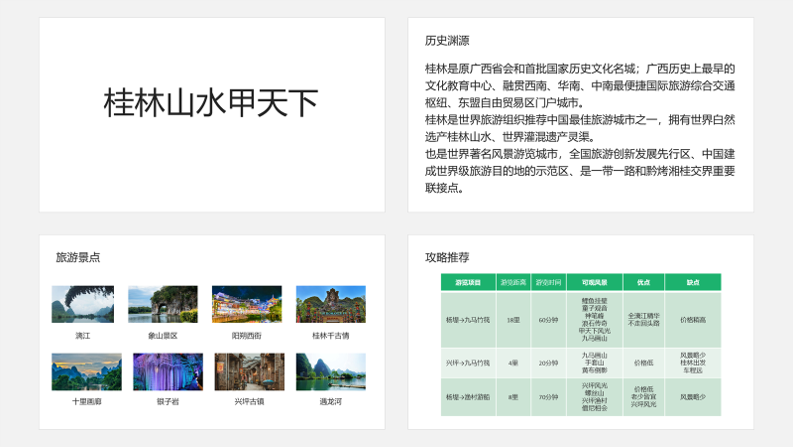793x447 pixels.
Task: Click the 价格稍高 disadvantage cell
Action: (x=693, y=320)
